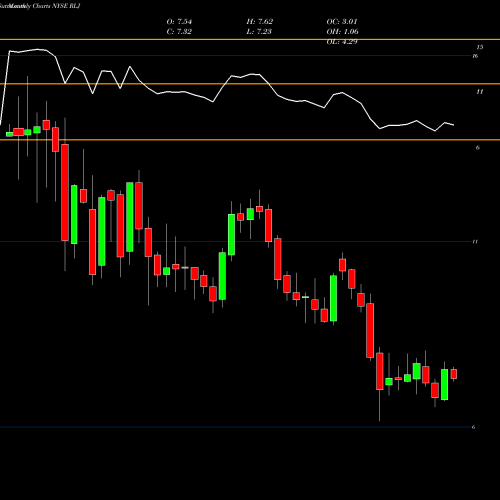Click the "6" label at the lowest blue line
The width and height of the screenshot is (500, 500).
pos(473,427)
